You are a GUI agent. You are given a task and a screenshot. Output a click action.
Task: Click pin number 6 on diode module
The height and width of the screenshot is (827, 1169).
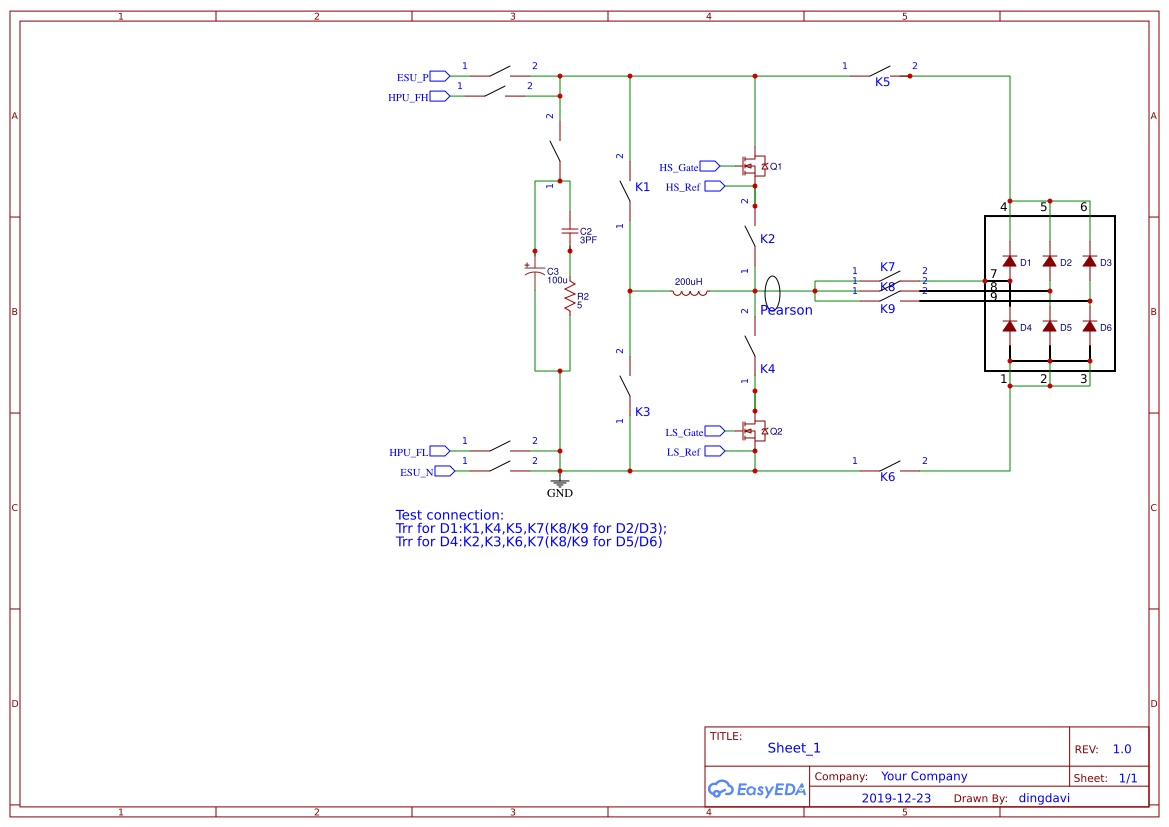click(1084, 207)
